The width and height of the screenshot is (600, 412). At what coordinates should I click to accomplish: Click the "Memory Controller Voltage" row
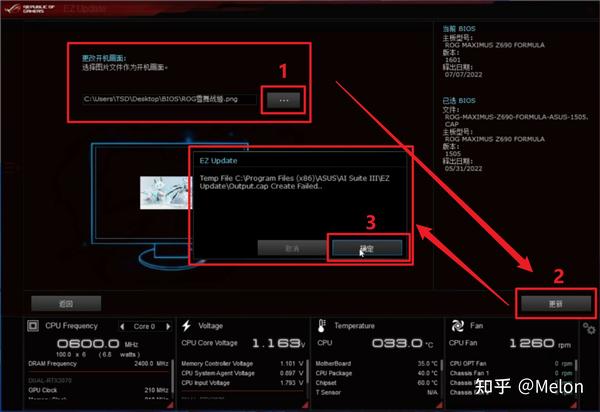pos(243,363)
